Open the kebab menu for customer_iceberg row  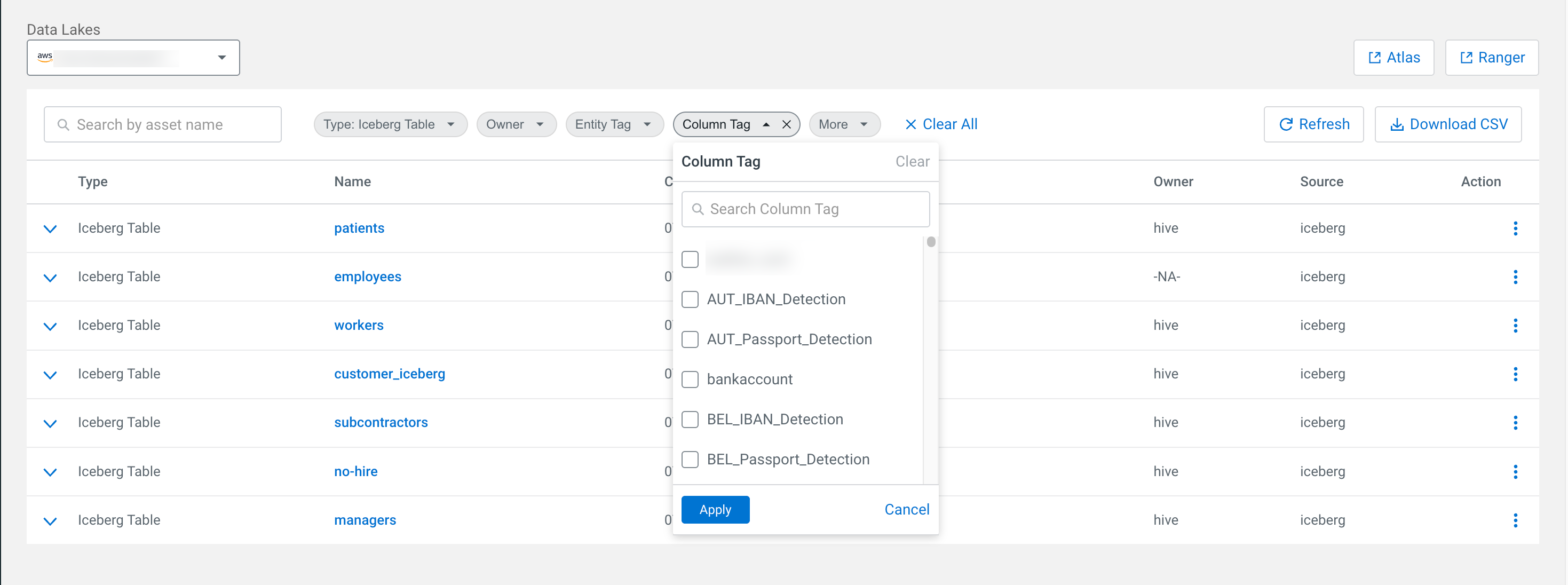[x=1515, y=374]
